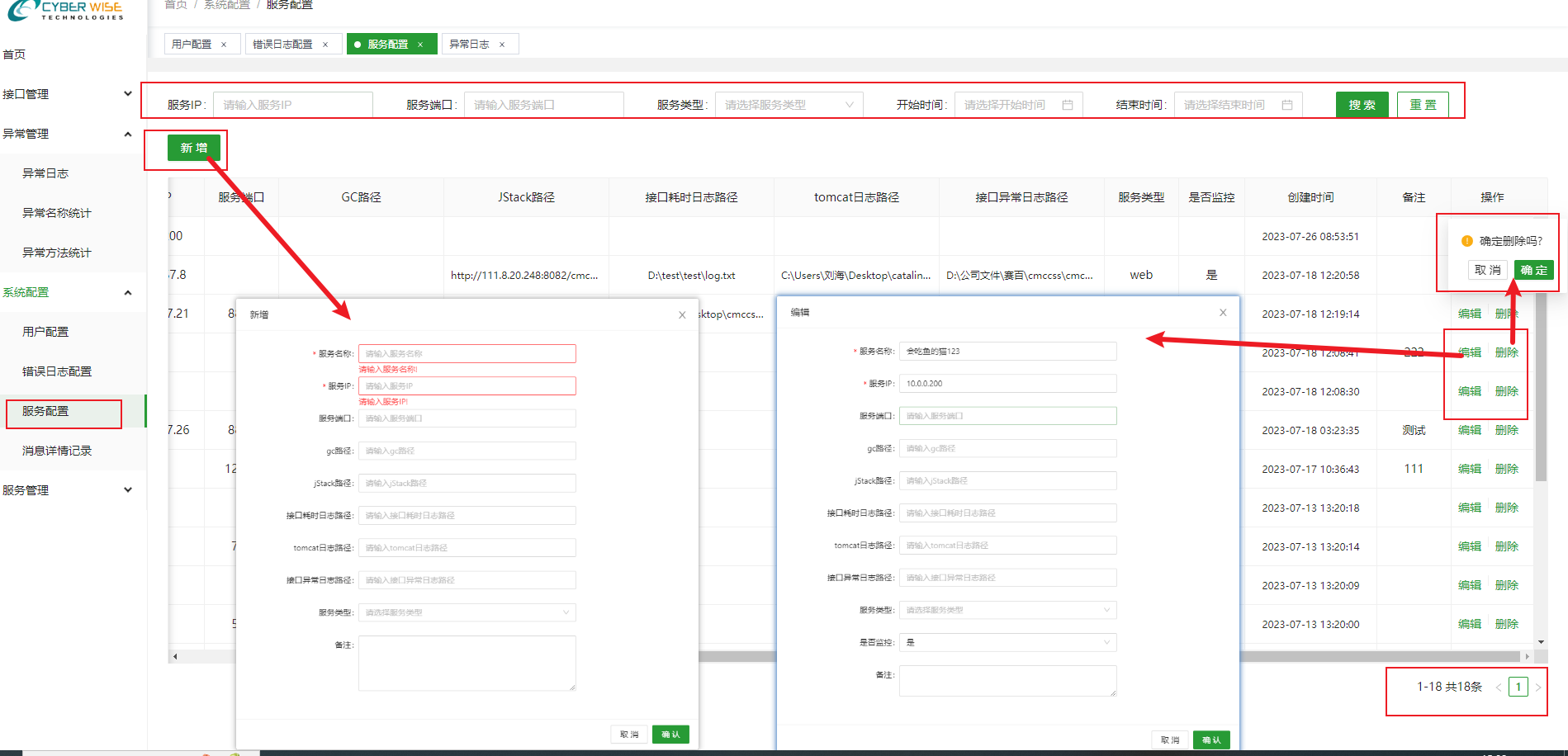Switch to the 用户配置 tab
Viewport: 1568px width, 756px height.
192,45
